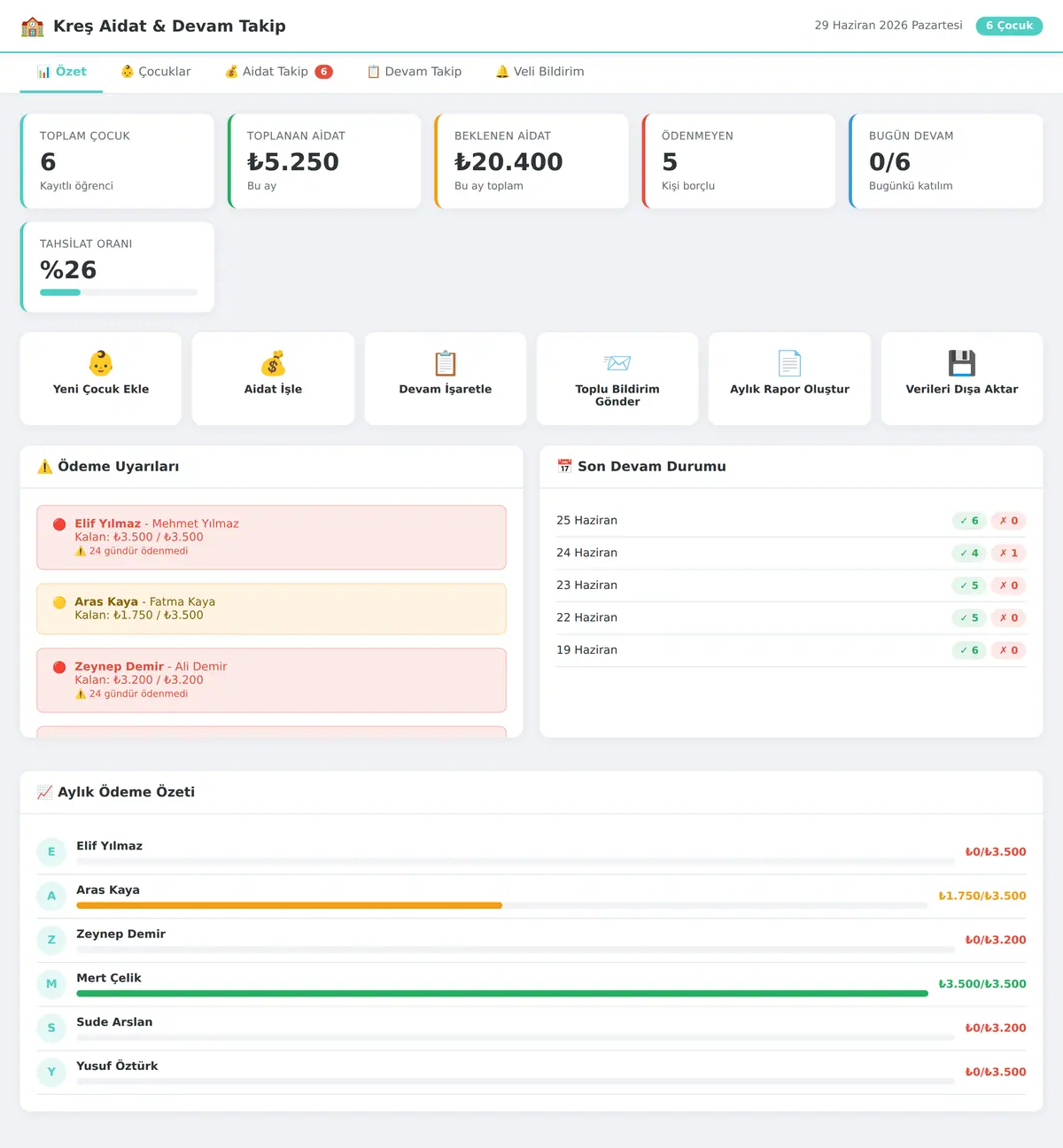Click the school building logo icon
1063x1148 pixels.
(x=33, y=27)
